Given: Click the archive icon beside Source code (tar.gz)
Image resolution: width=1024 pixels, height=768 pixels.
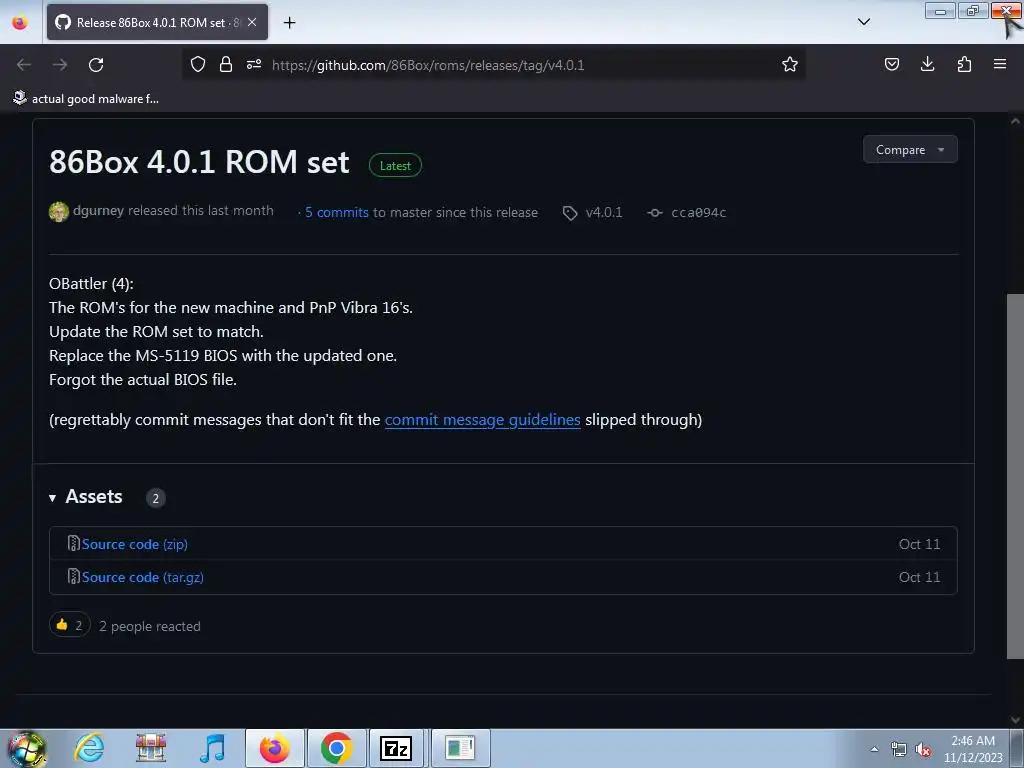Looking at the screenshot, I should (x=73, y=577).
